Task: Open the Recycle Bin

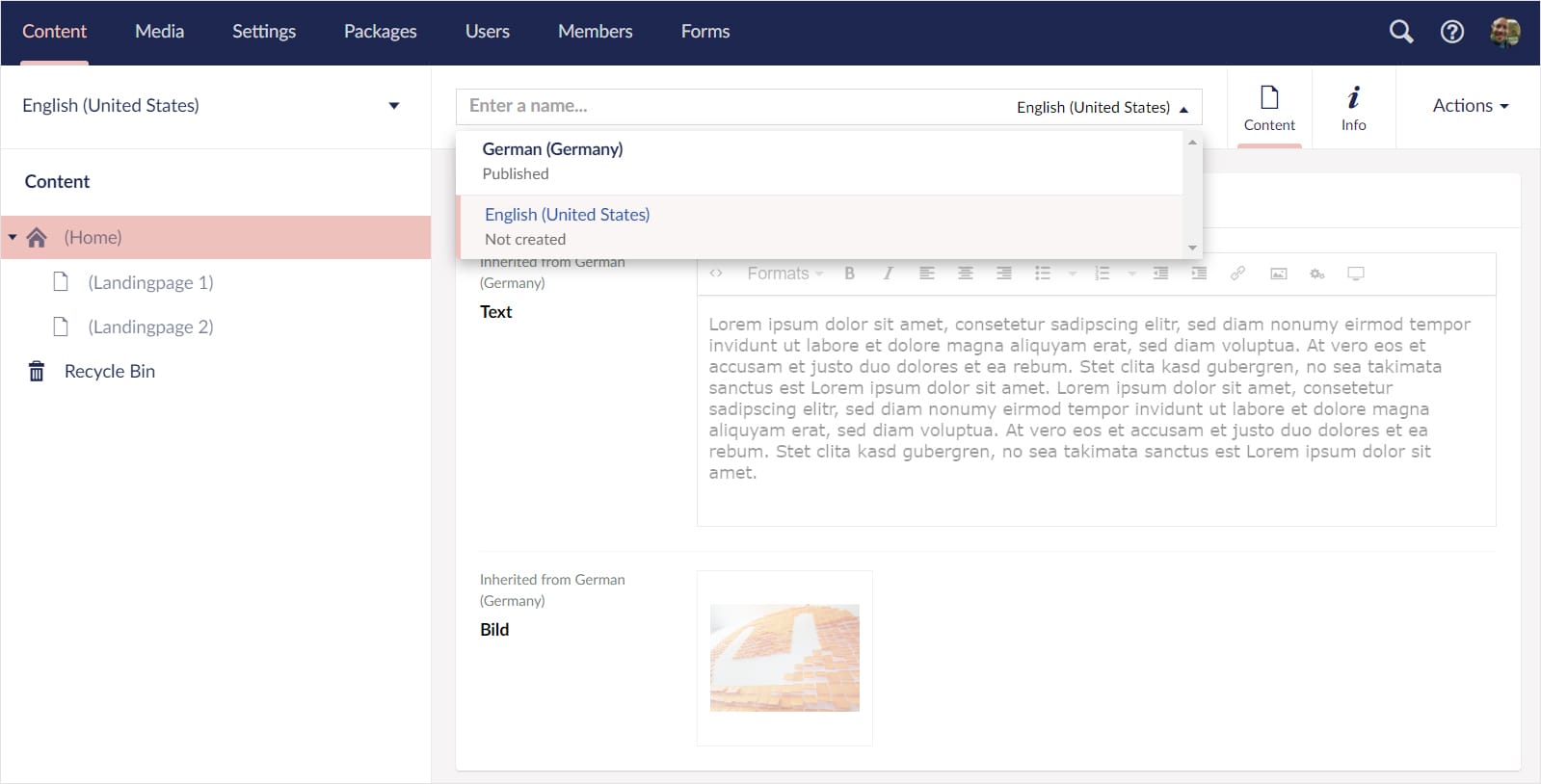Action: (x=109, y=372)
